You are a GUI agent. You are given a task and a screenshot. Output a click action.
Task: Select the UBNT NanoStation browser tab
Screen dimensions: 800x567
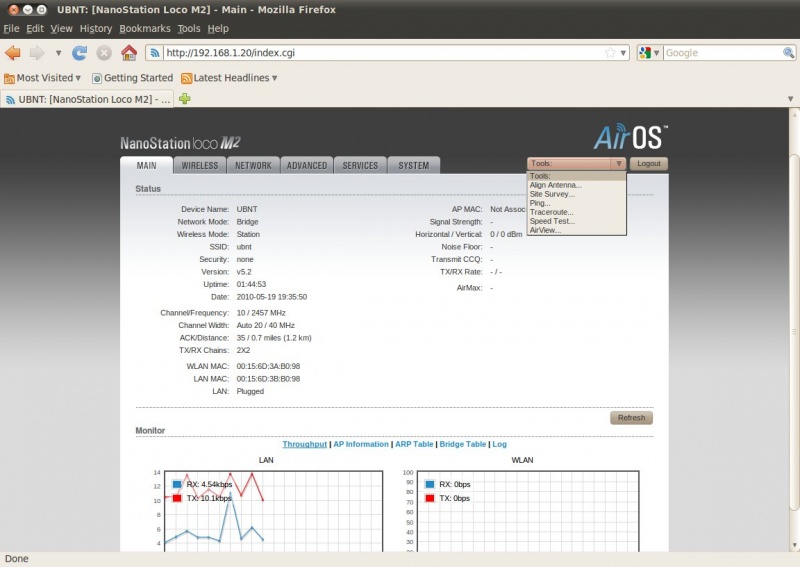pyautogui.click(x=87, y=99)
